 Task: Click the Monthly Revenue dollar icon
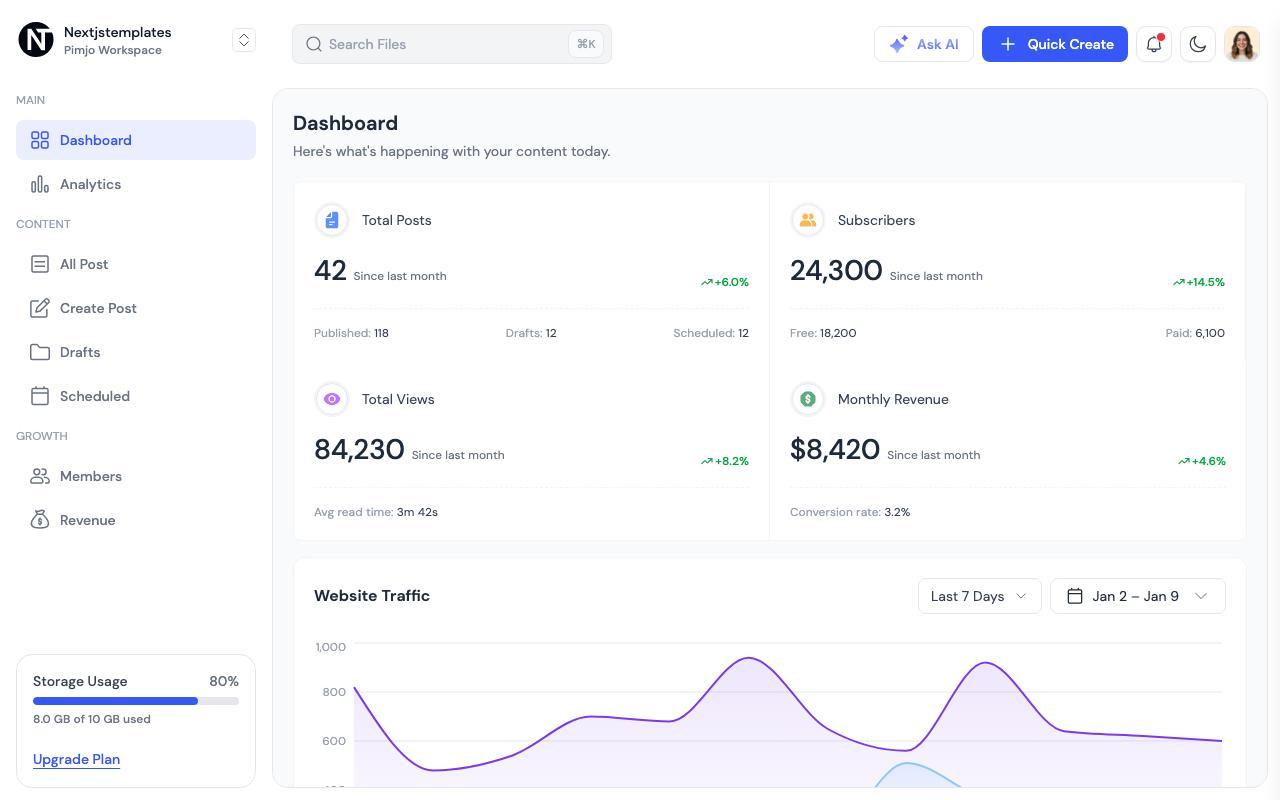[808, 399]
